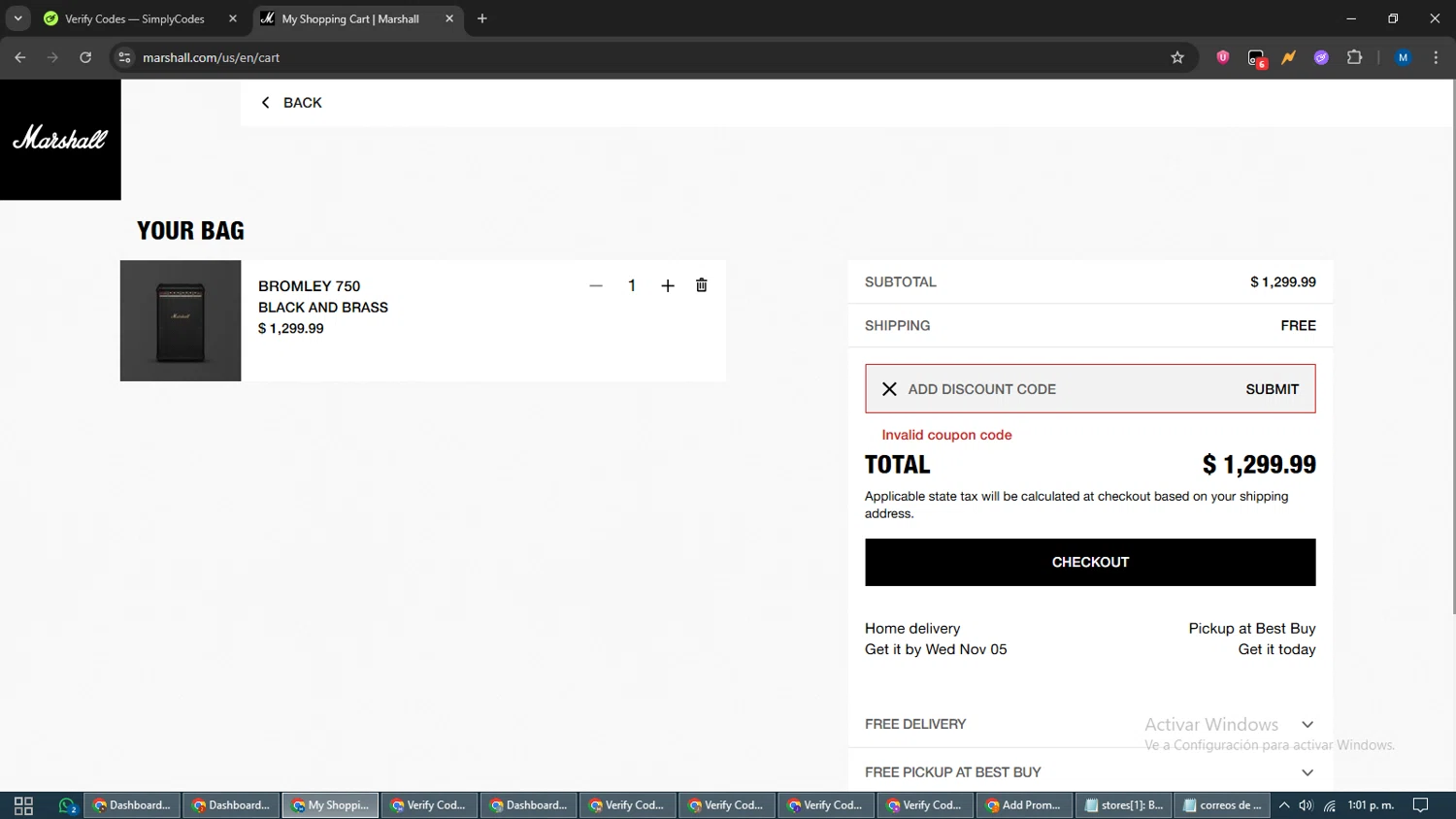Expand FREE PICKUP AT BEST BUY section

pos(1090,772)
